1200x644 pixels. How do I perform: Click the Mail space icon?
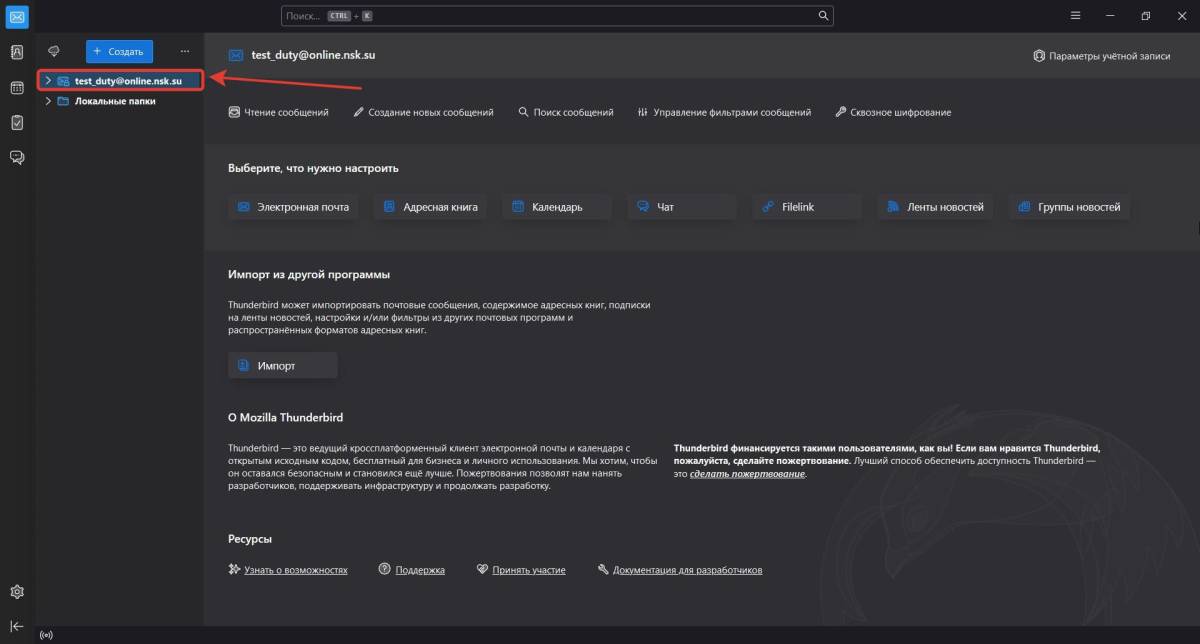point(17,16)
